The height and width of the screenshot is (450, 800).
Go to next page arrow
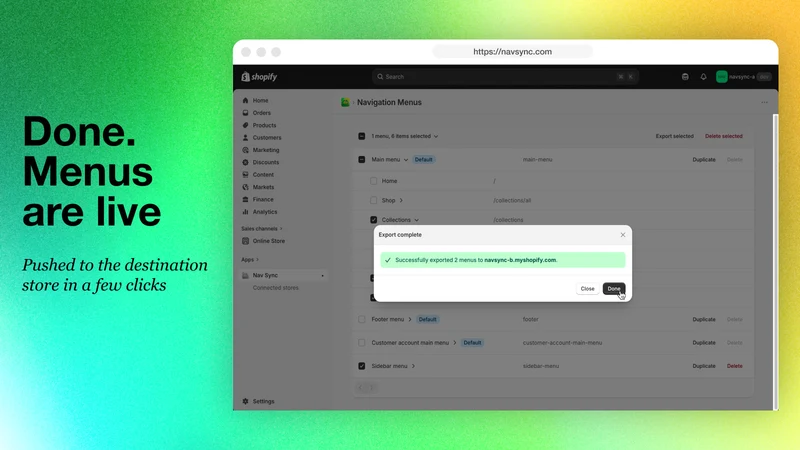371,388
